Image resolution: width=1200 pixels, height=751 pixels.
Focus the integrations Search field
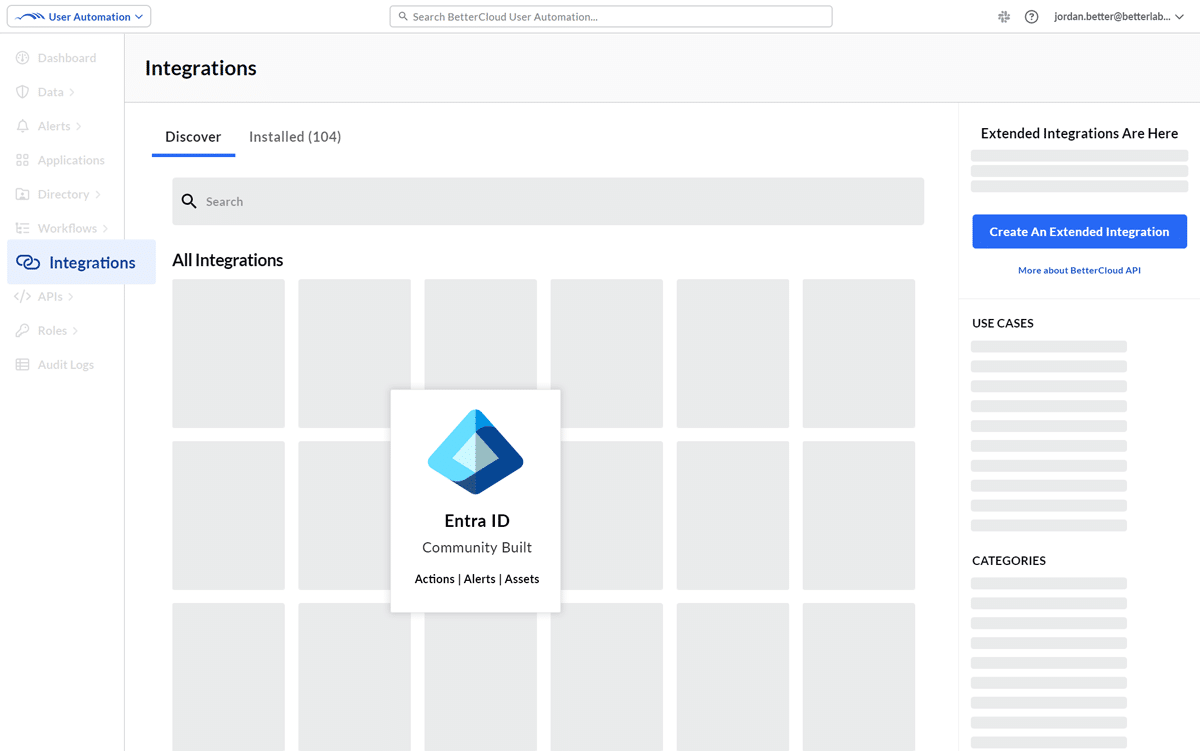click(x=548, y=202)
